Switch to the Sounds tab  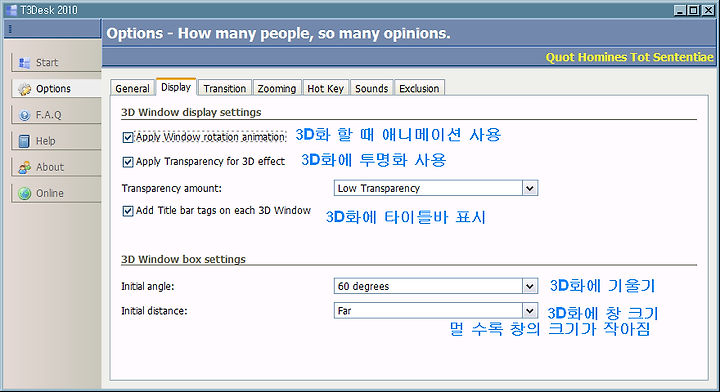pyautogui.click(x=371, y=88)
